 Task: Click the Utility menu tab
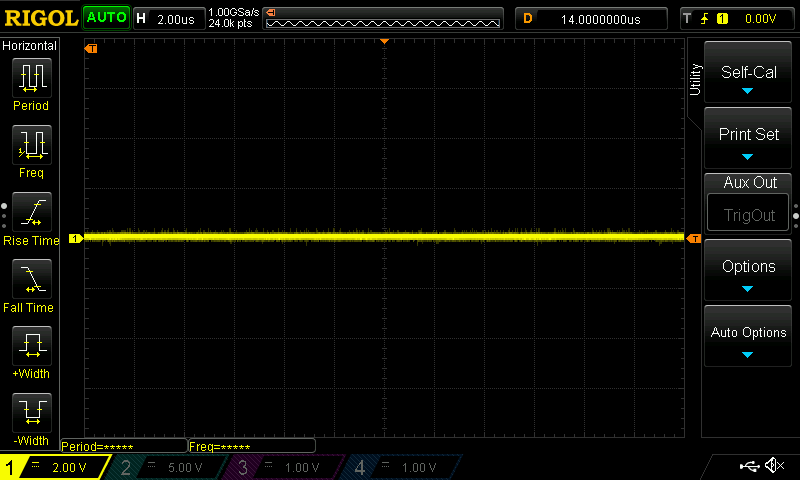point(695,80)
